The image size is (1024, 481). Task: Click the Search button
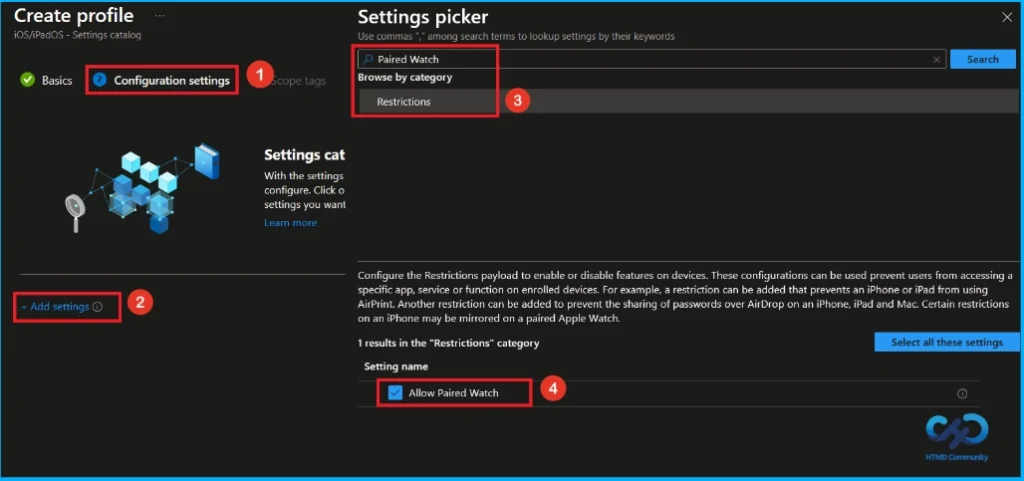pyautogui.click(x=982, y=59)
